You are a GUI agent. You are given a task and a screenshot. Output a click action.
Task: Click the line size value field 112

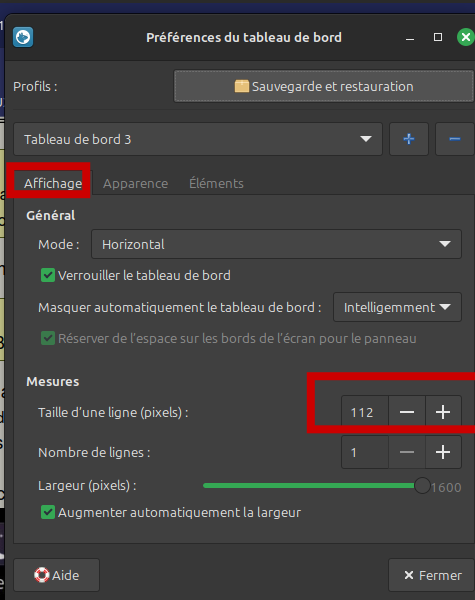365,412
